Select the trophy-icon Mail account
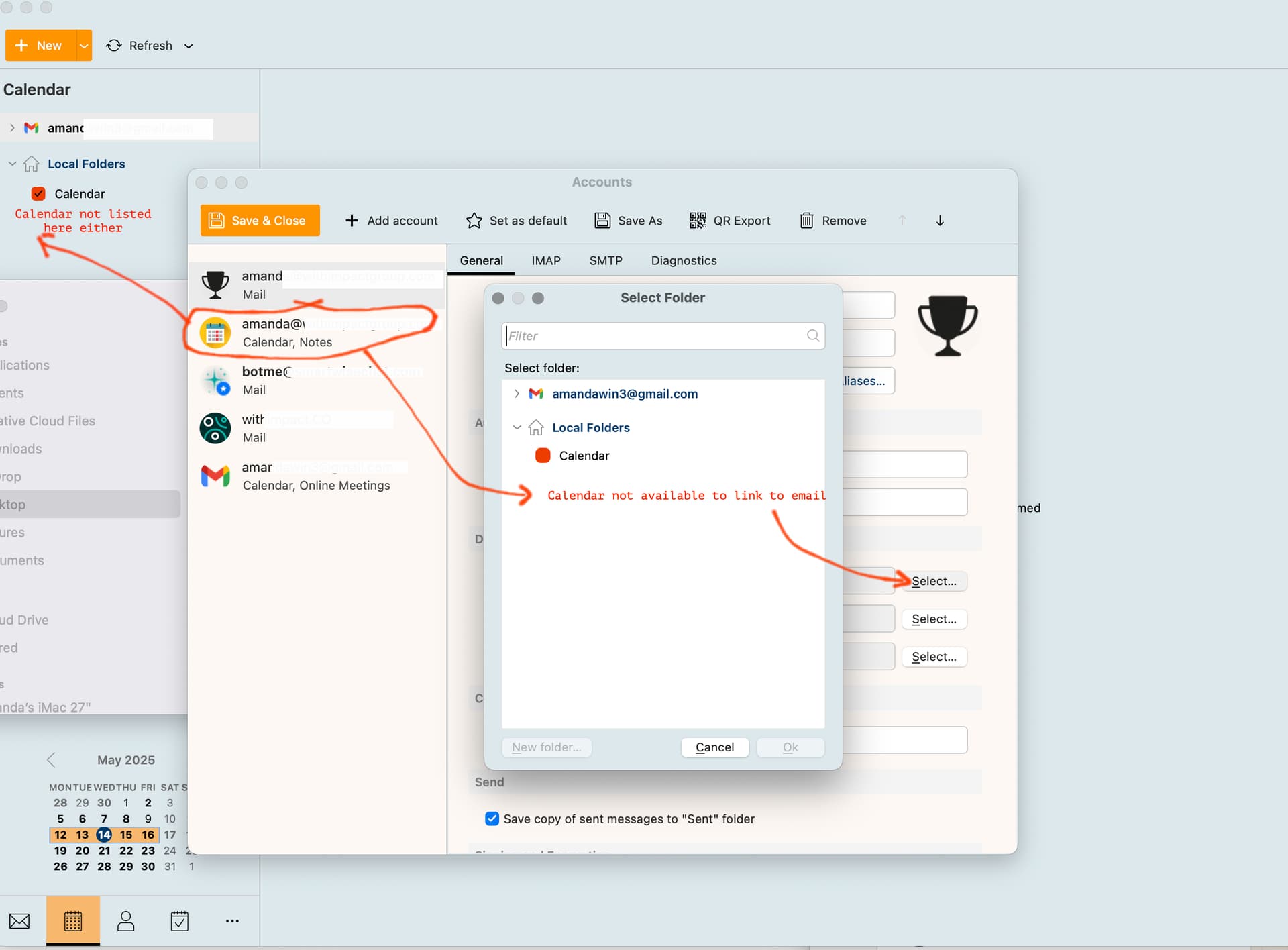The image size is (1288, 950). coord(317,285)
